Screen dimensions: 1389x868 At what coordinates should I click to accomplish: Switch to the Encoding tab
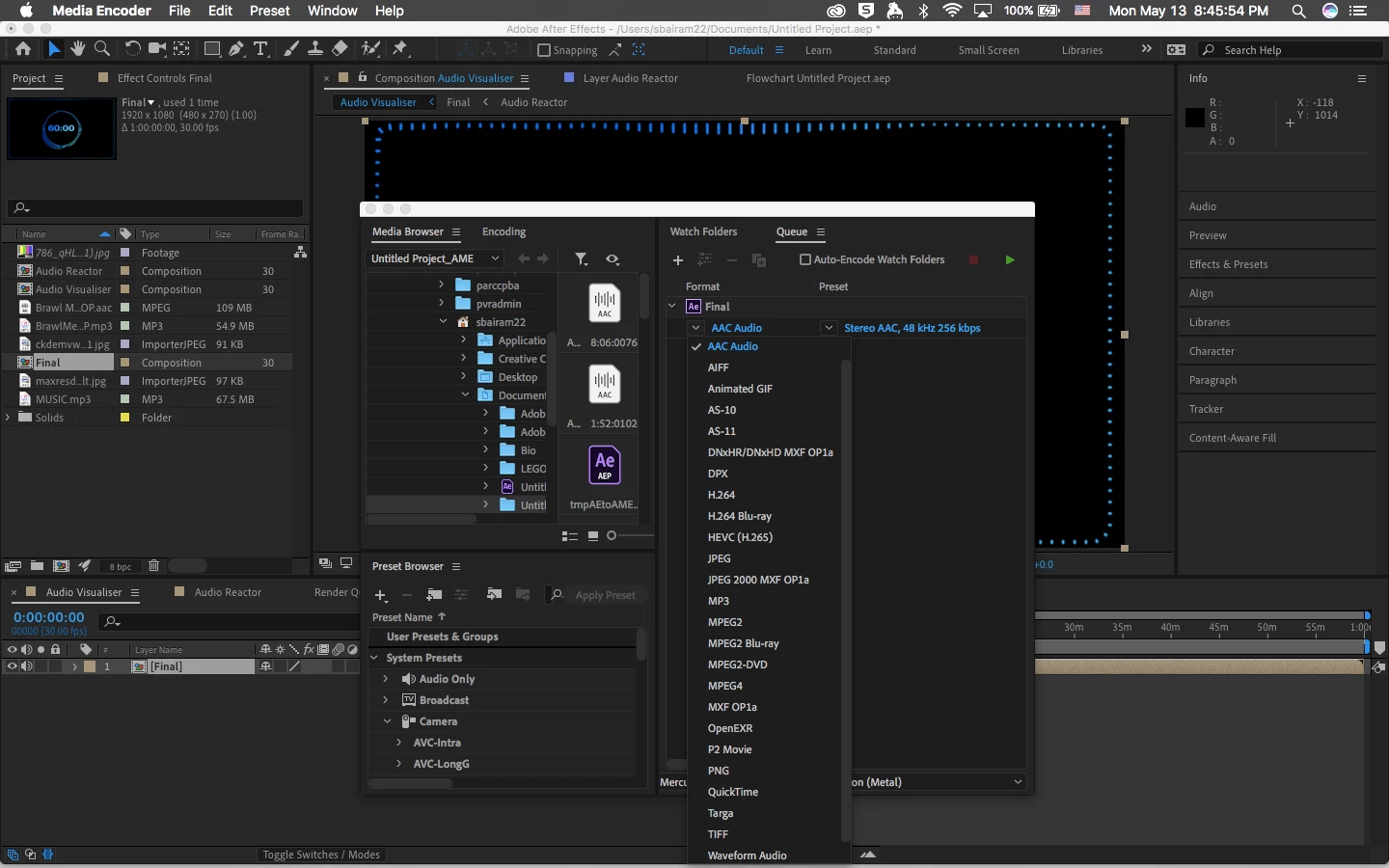click(504, 231)
